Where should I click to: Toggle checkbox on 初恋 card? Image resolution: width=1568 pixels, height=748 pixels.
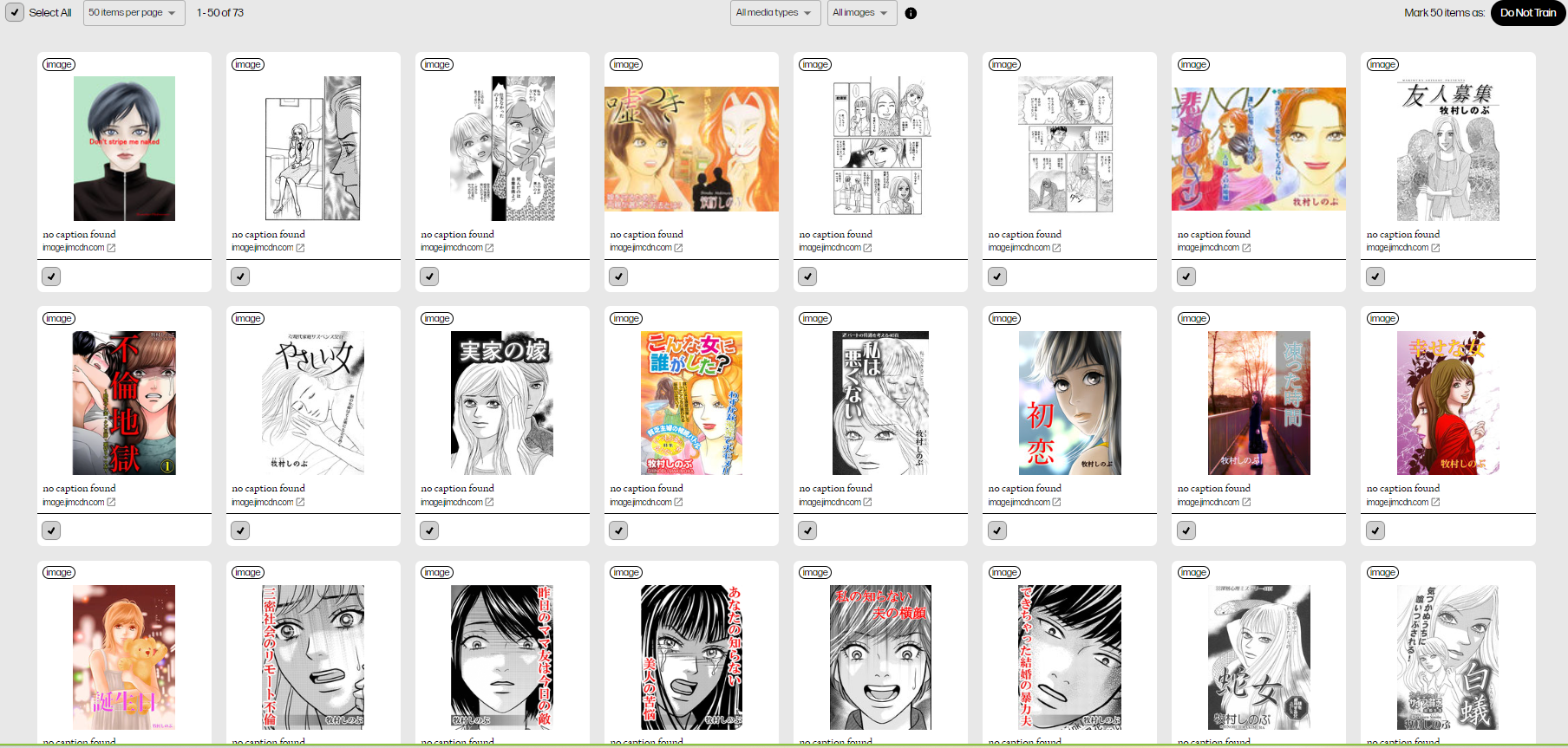(x=997, y=530)
